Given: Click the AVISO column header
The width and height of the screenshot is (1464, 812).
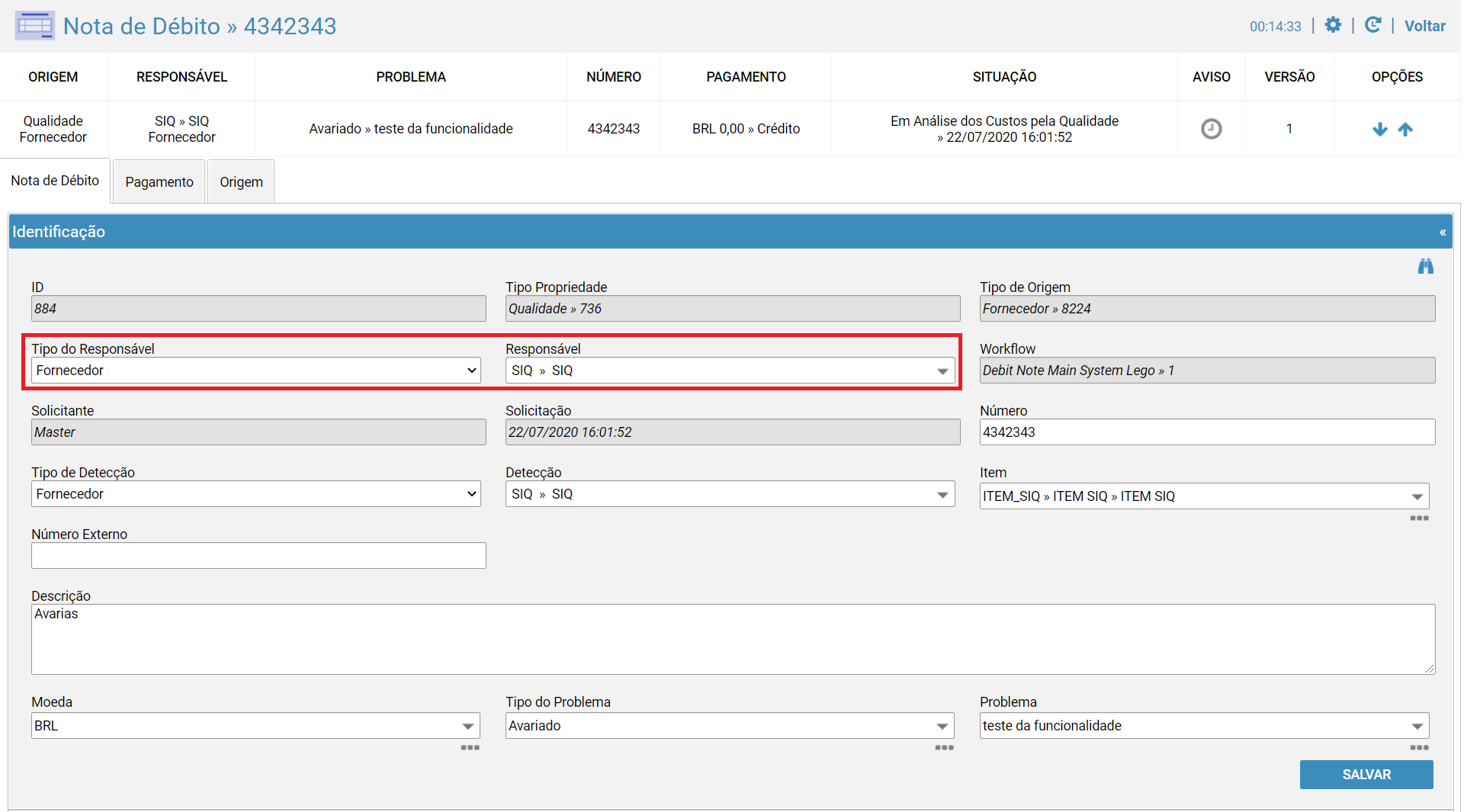Looking at the screenshot, I should pos(1212,77).
